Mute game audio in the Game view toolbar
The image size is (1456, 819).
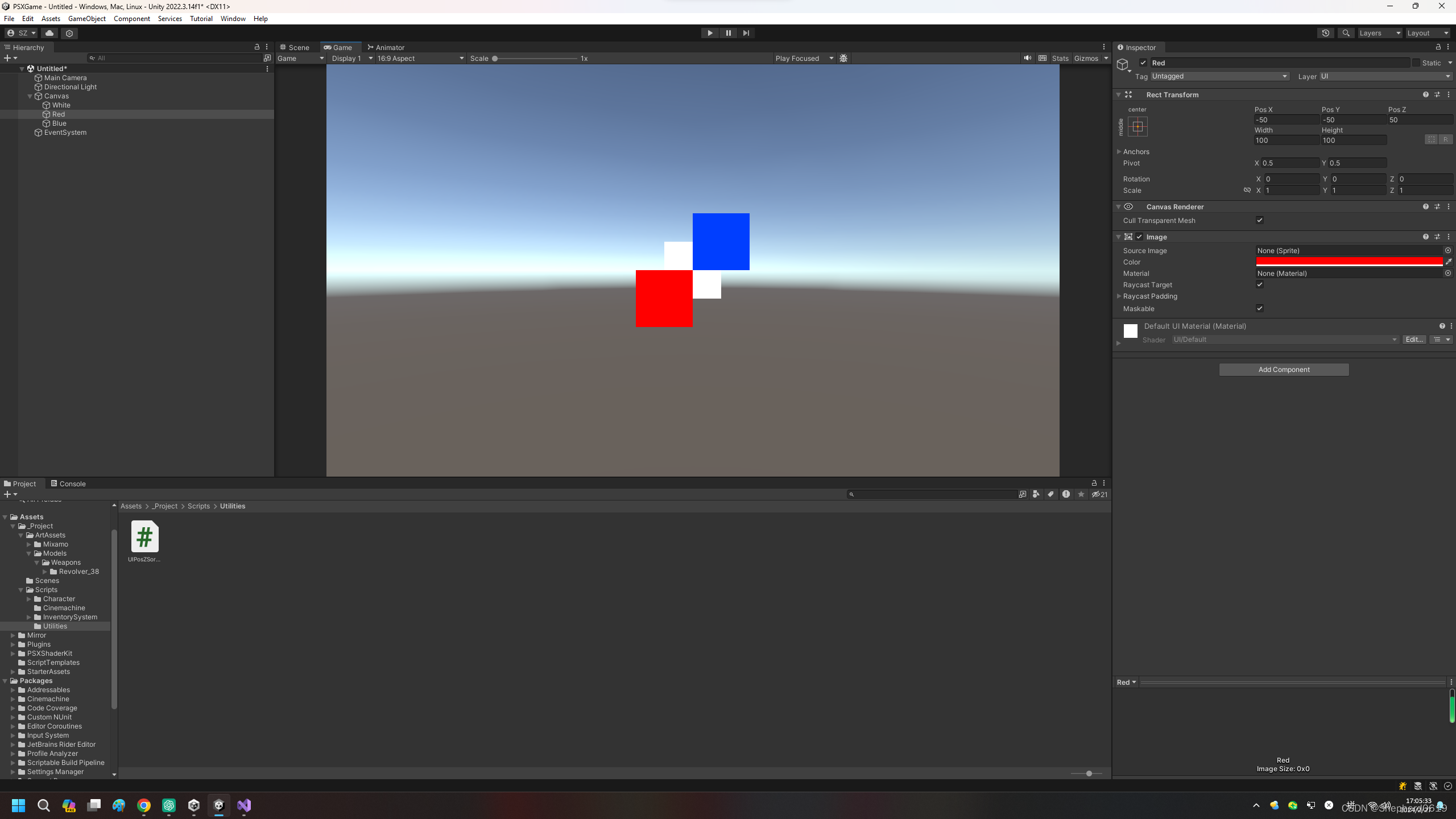[1027, 58]
